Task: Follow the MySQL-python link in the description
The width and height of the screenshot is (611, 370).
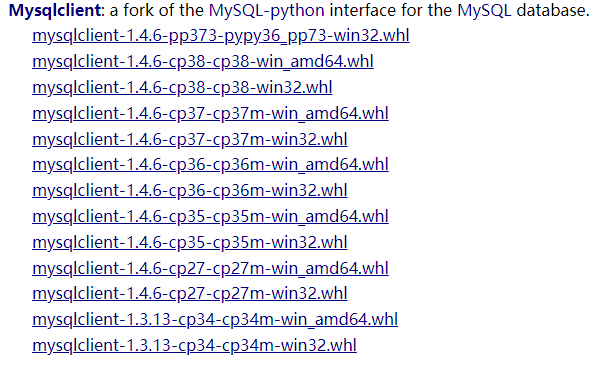Action: click(267, 11)
